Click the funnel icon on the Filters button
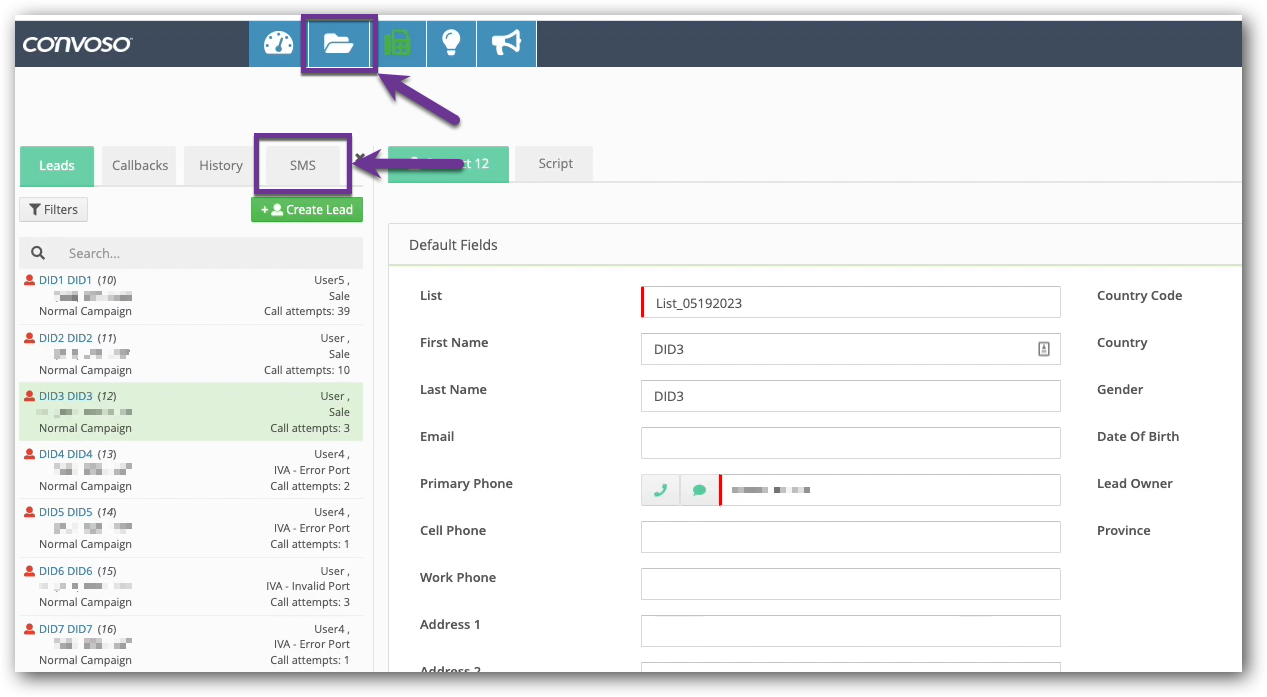 (x=36, y=209)
